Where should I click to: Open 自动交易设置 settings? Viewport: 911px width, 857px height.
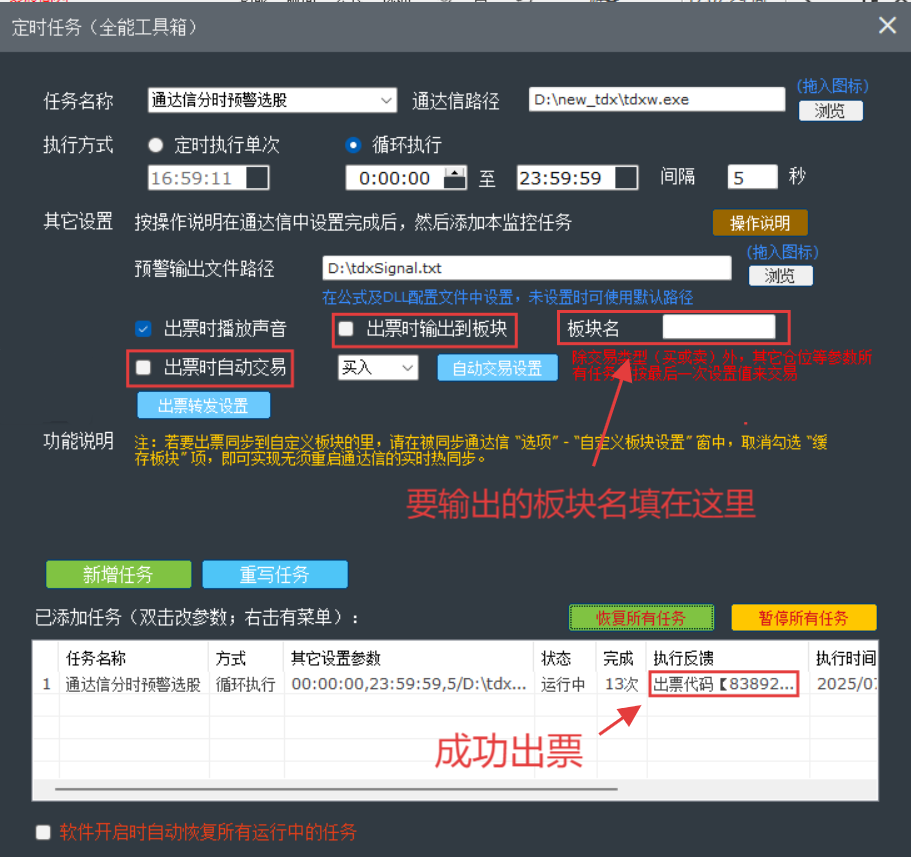point(497,367)
